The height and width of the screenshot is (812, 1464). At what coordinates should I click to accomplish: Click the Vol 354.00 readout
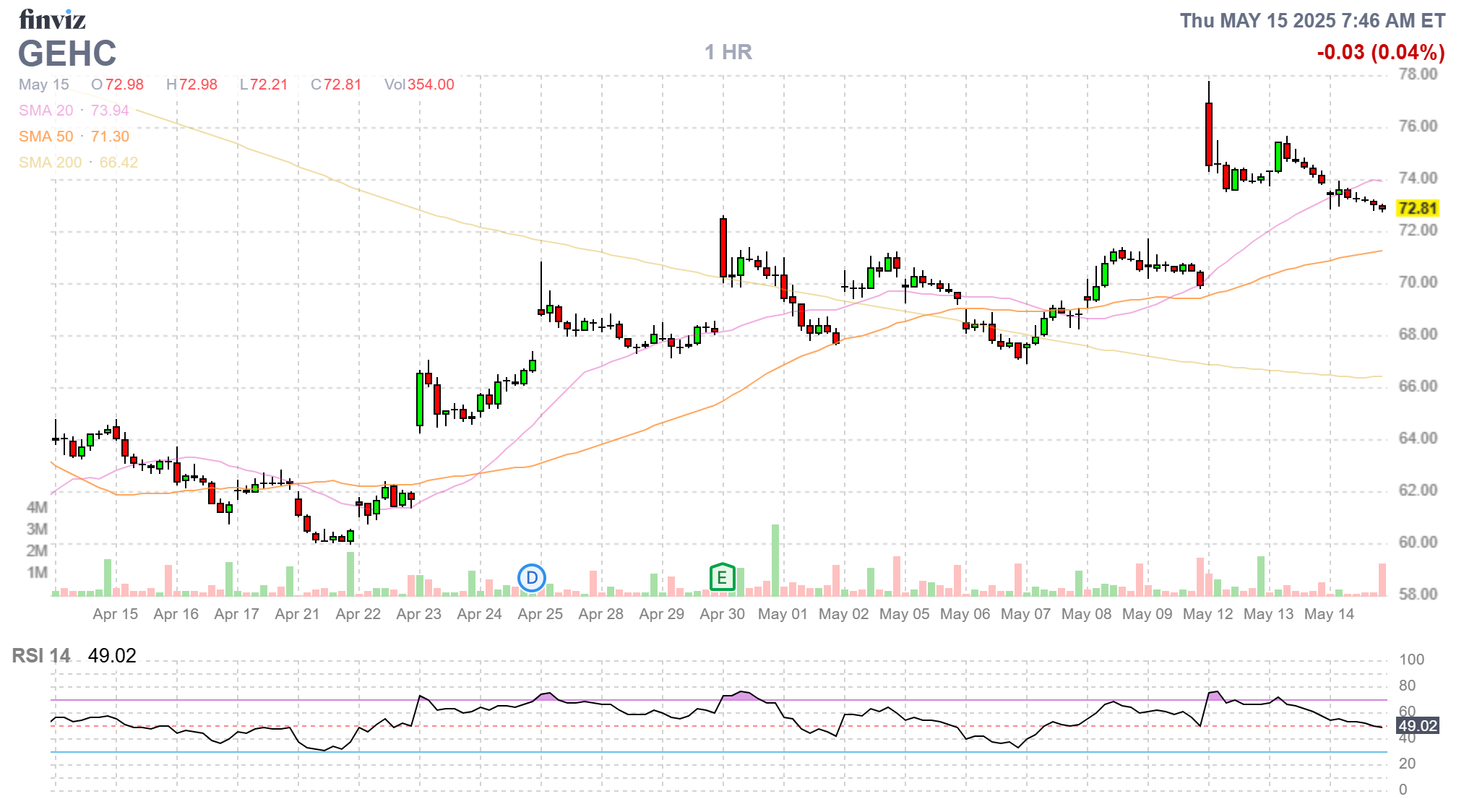click(419, 85)
